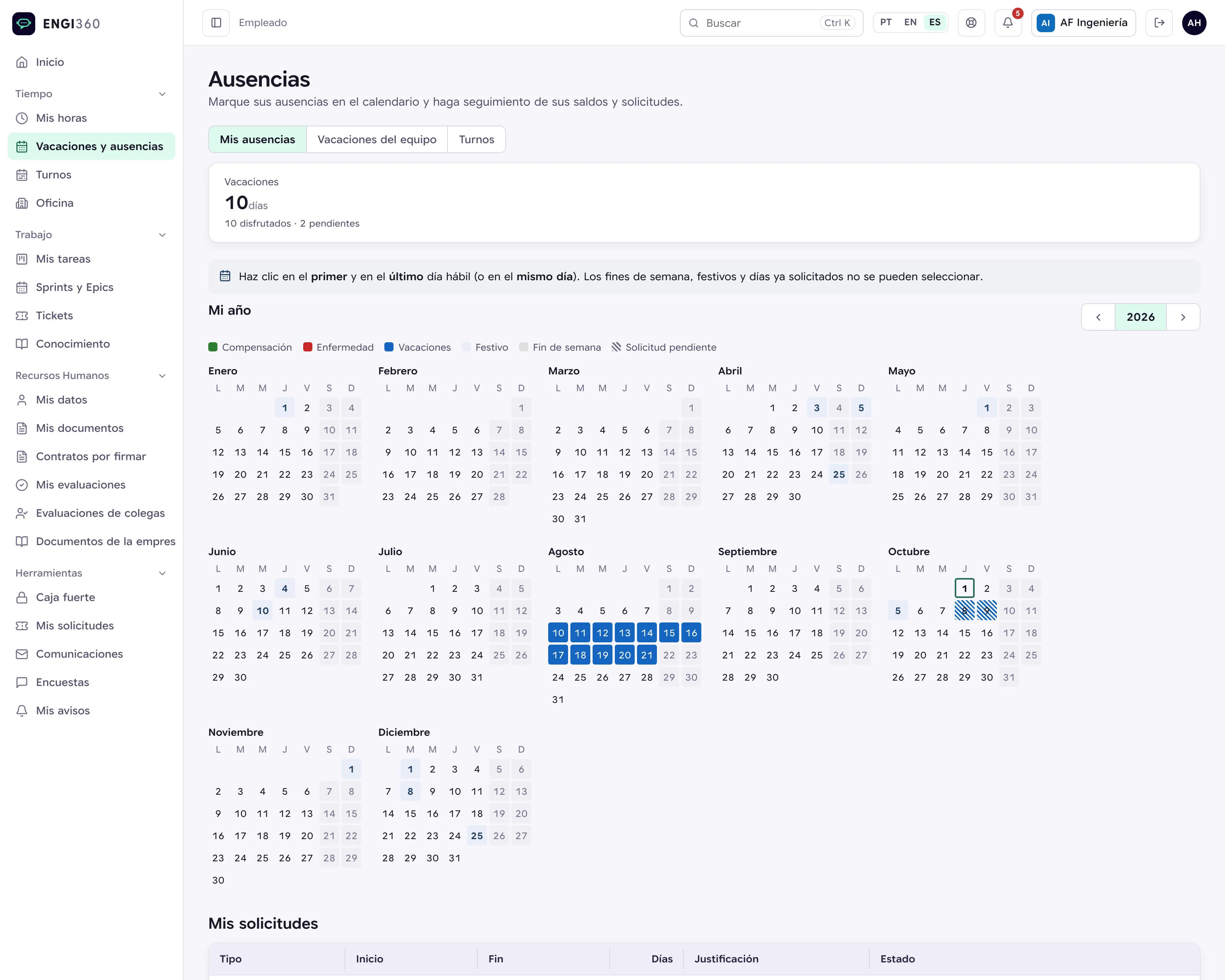Select vacation day August 10
This screenshot has height=980, width=1225.
click(x=558, y=633)
